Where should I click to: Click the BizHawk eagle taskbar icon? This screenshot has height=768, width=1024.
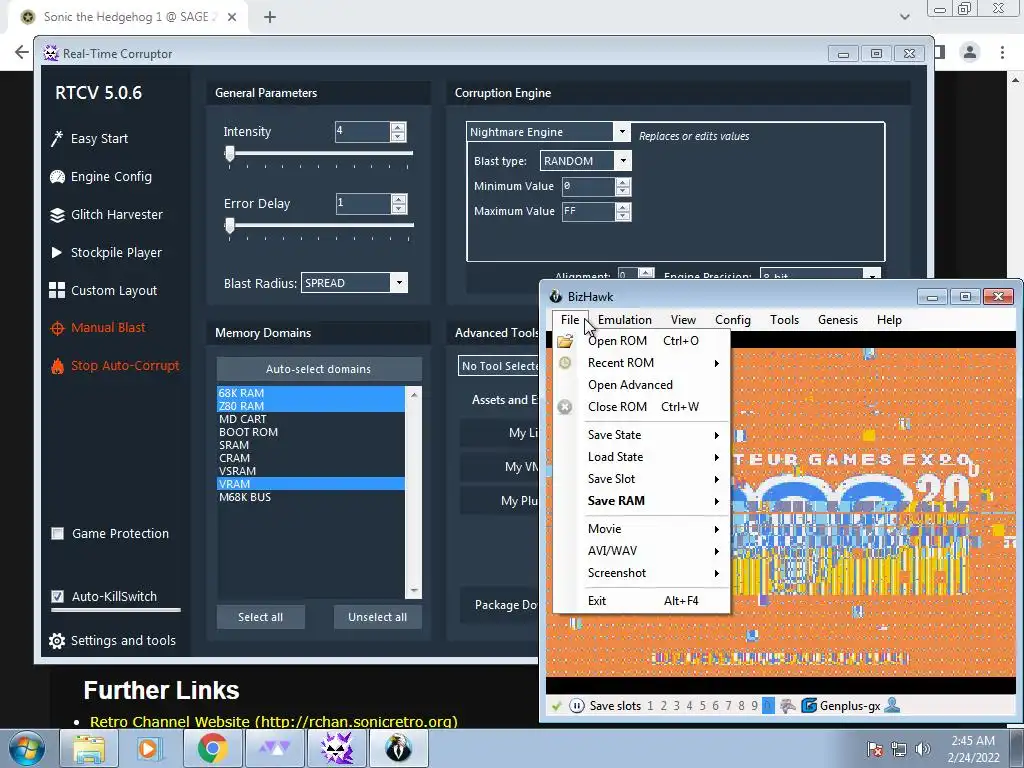398,748
